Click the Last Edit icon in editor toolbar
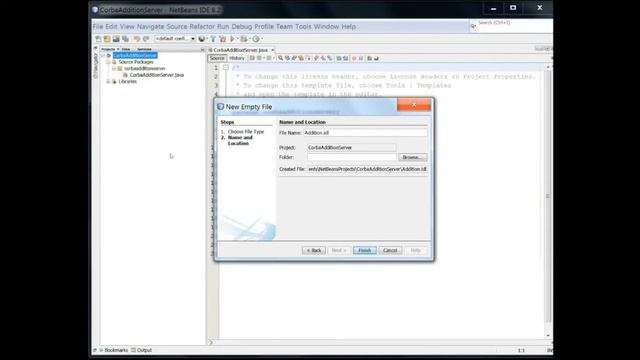Image resolution: width=640 pixels, height=360 pixels. (252, 58)
